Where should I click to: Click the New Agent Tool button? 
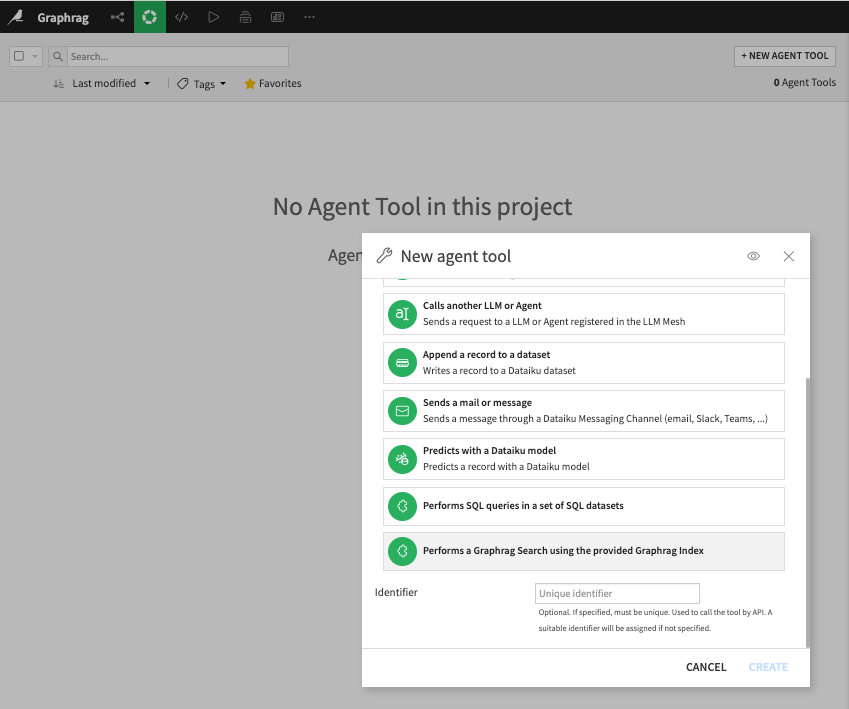point(785,56)
